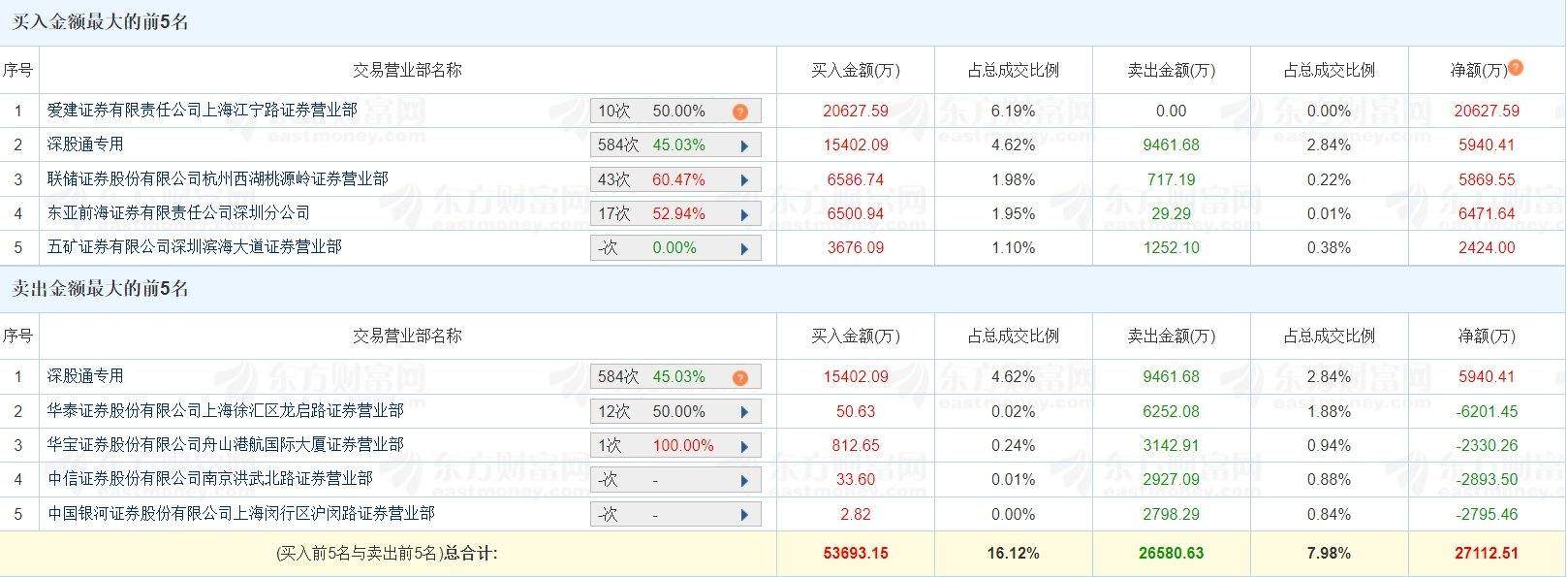Screen dimensions: 1568x577
Task: Click the arrow icon in 五矿证券 row
Action: 744,248
